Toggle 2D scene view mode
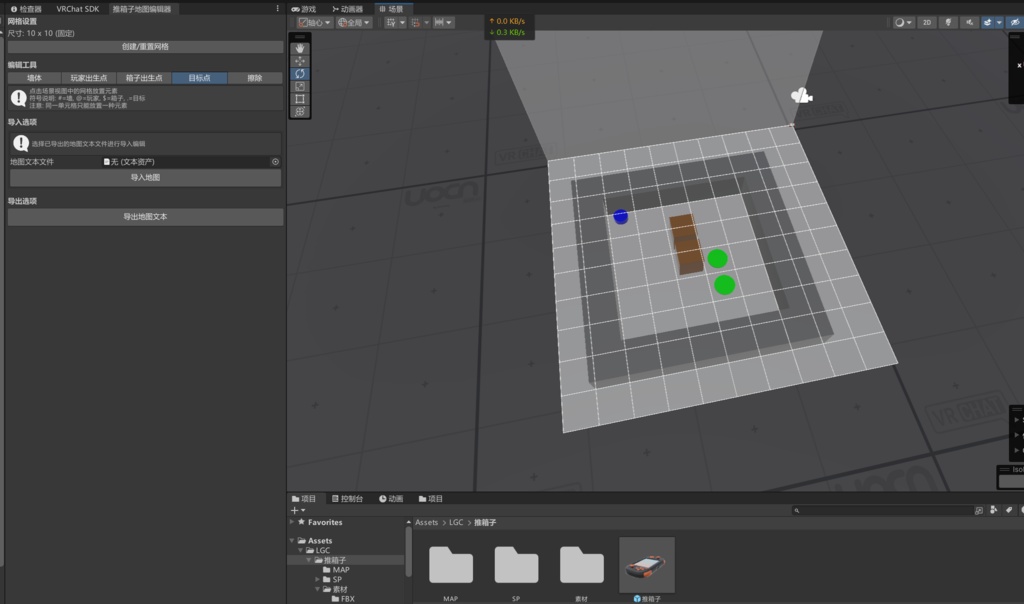This screenshot has width=1024, height=604. 927,22
